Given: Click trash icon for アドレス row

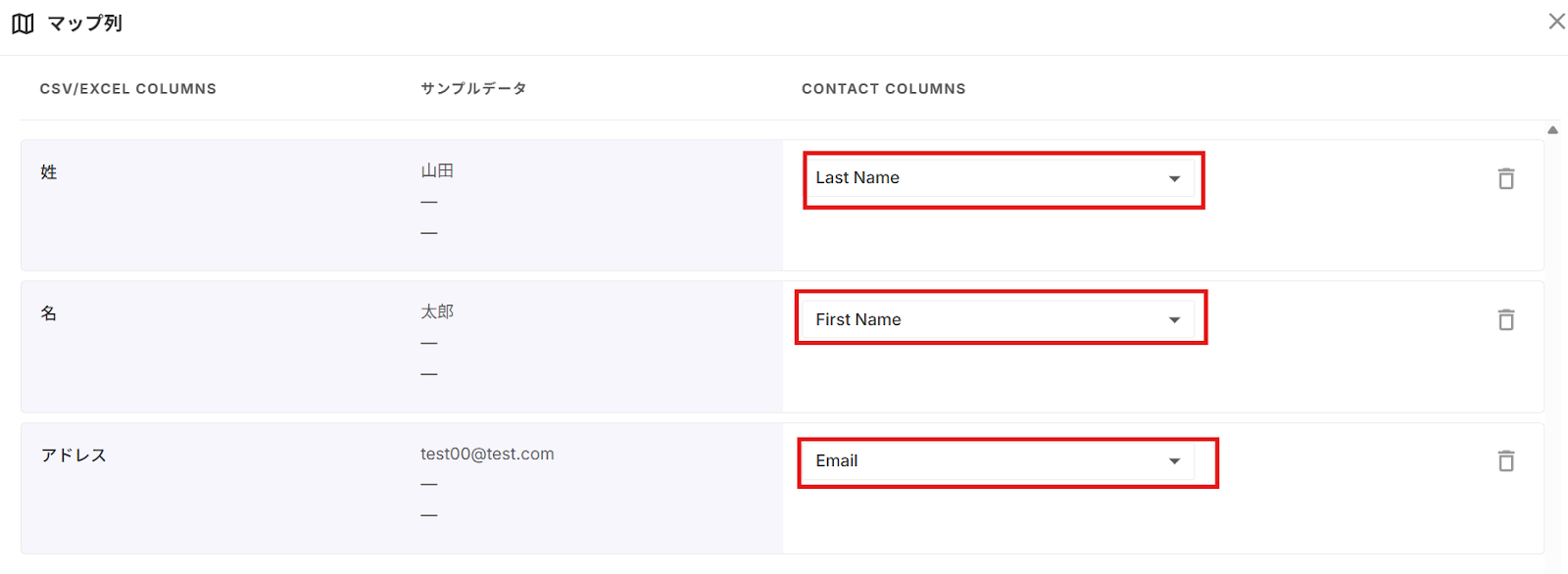Looking at the screenshot, I should [1506, 460].
